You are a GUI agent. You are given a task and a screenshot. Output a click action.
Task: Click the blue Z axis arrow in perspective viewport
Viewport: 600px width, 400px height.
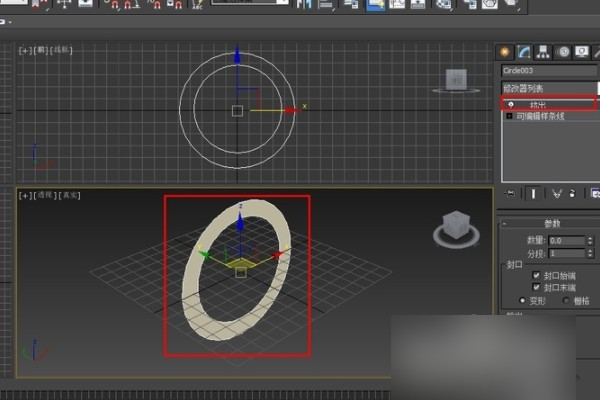240,222
